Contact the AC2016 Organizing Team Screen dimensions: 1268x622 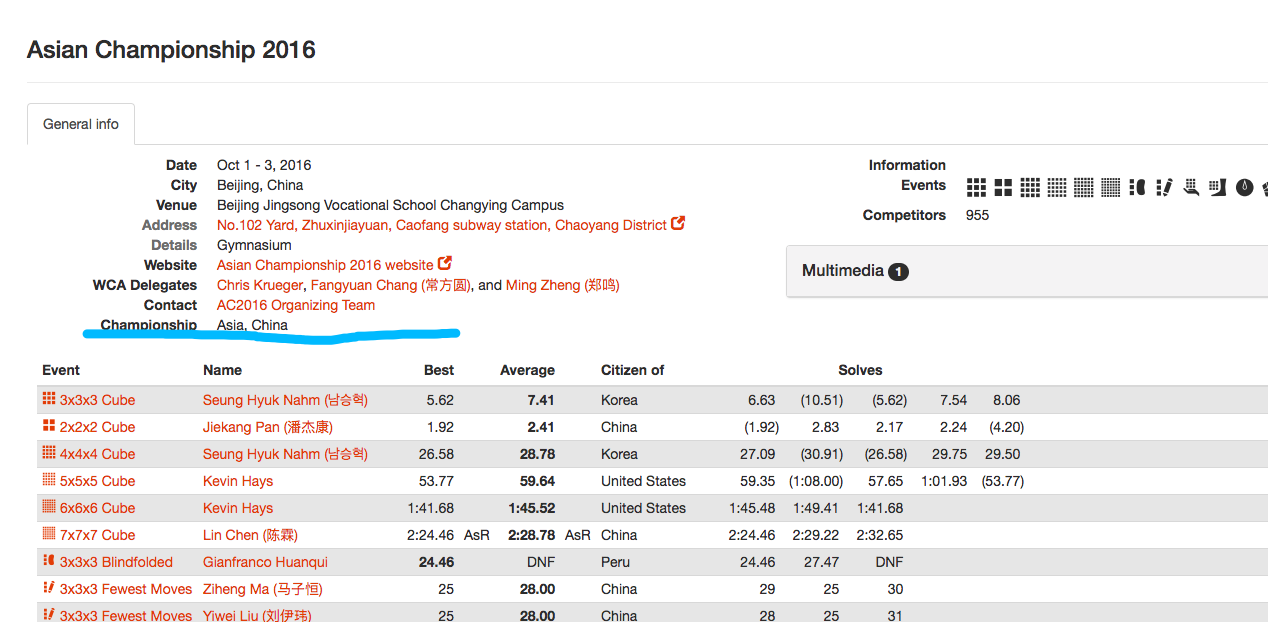pos(296,305)
